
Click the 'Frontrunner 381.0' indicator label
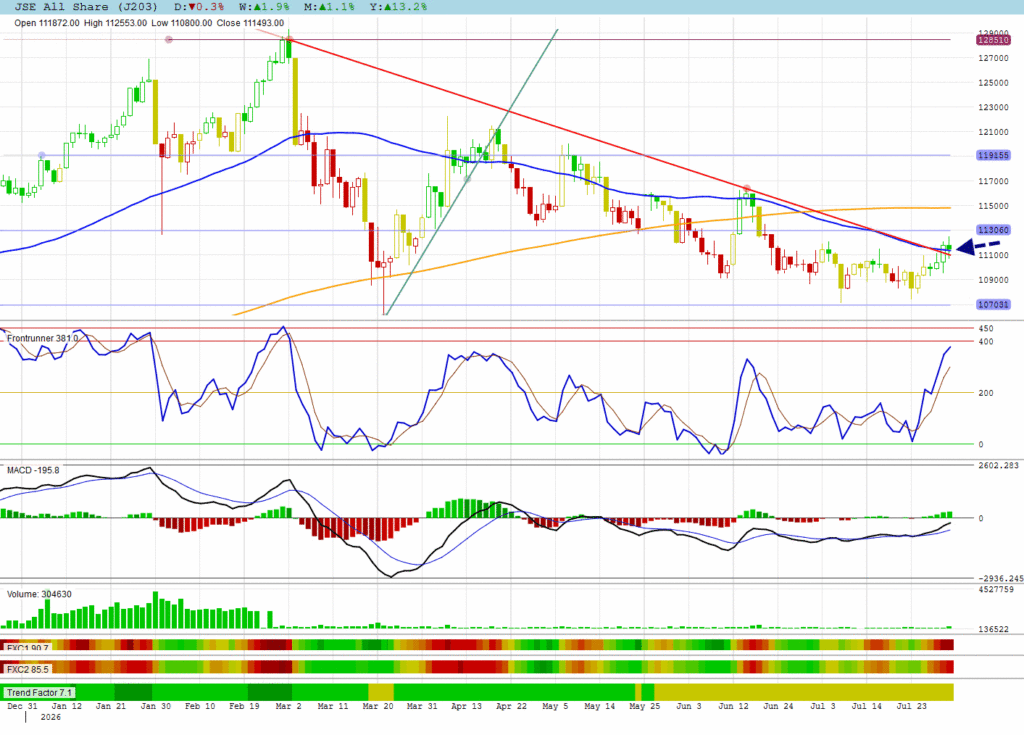[42, 338]
